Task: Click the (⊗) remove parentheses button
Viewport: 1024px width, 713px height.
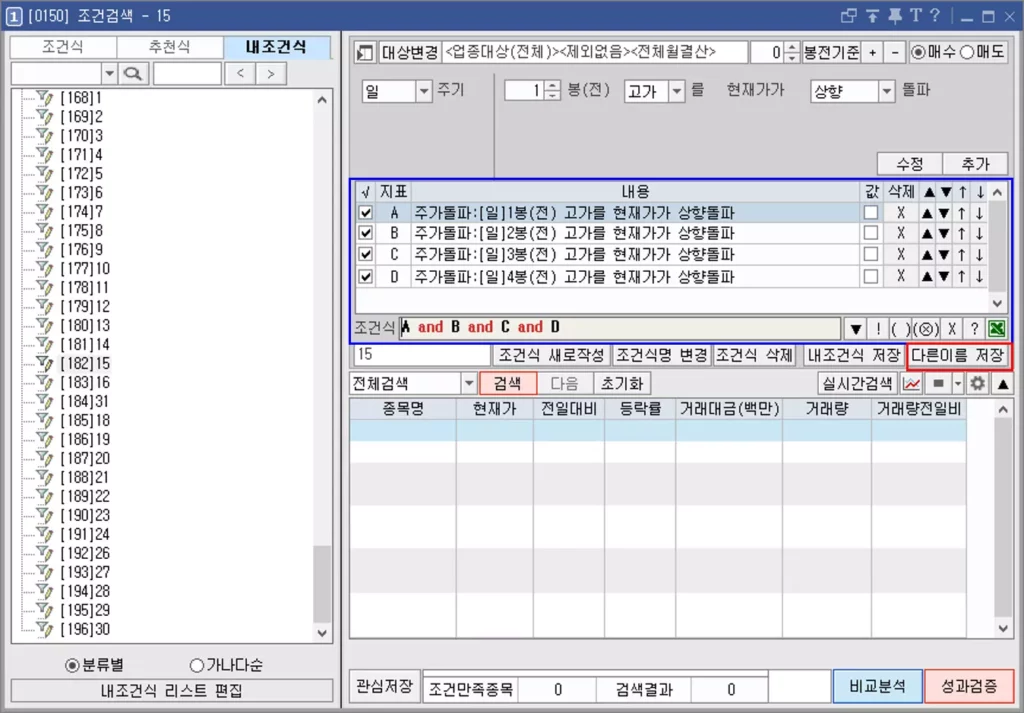Action: (926, 328)
